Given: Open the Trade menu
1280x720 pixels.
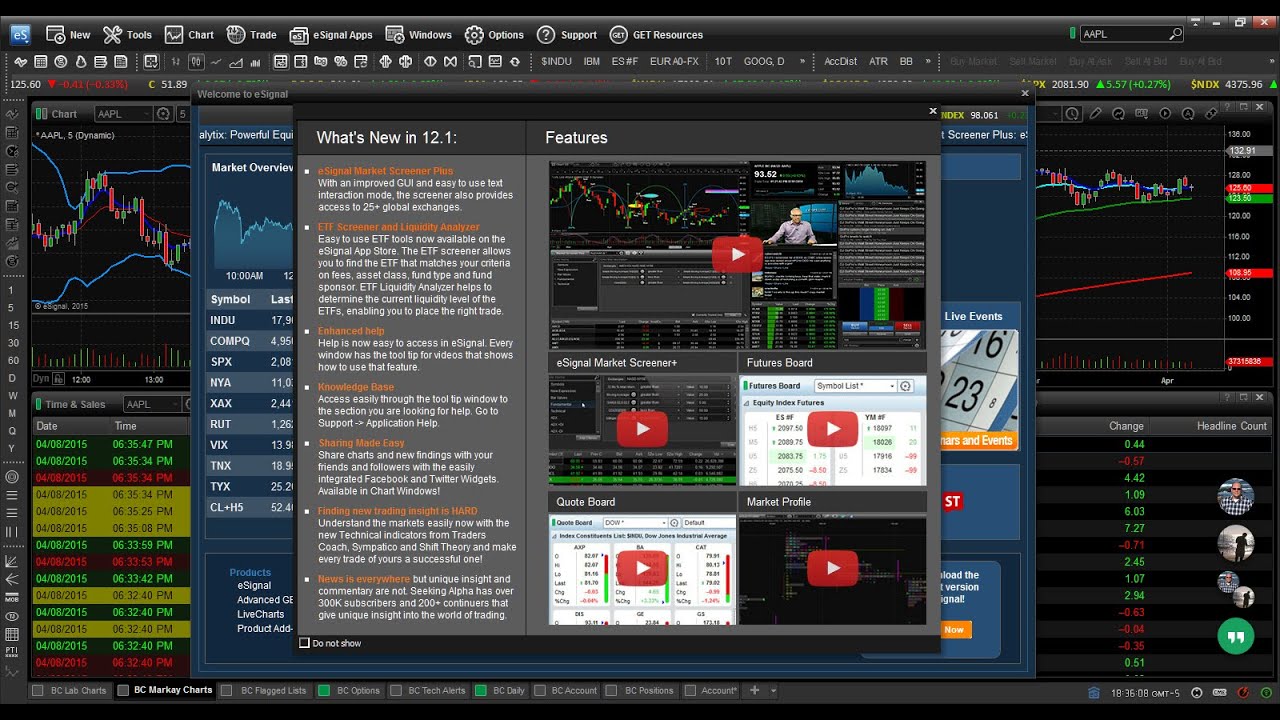Looking at the screenshot, I should (x=251, y=35).
